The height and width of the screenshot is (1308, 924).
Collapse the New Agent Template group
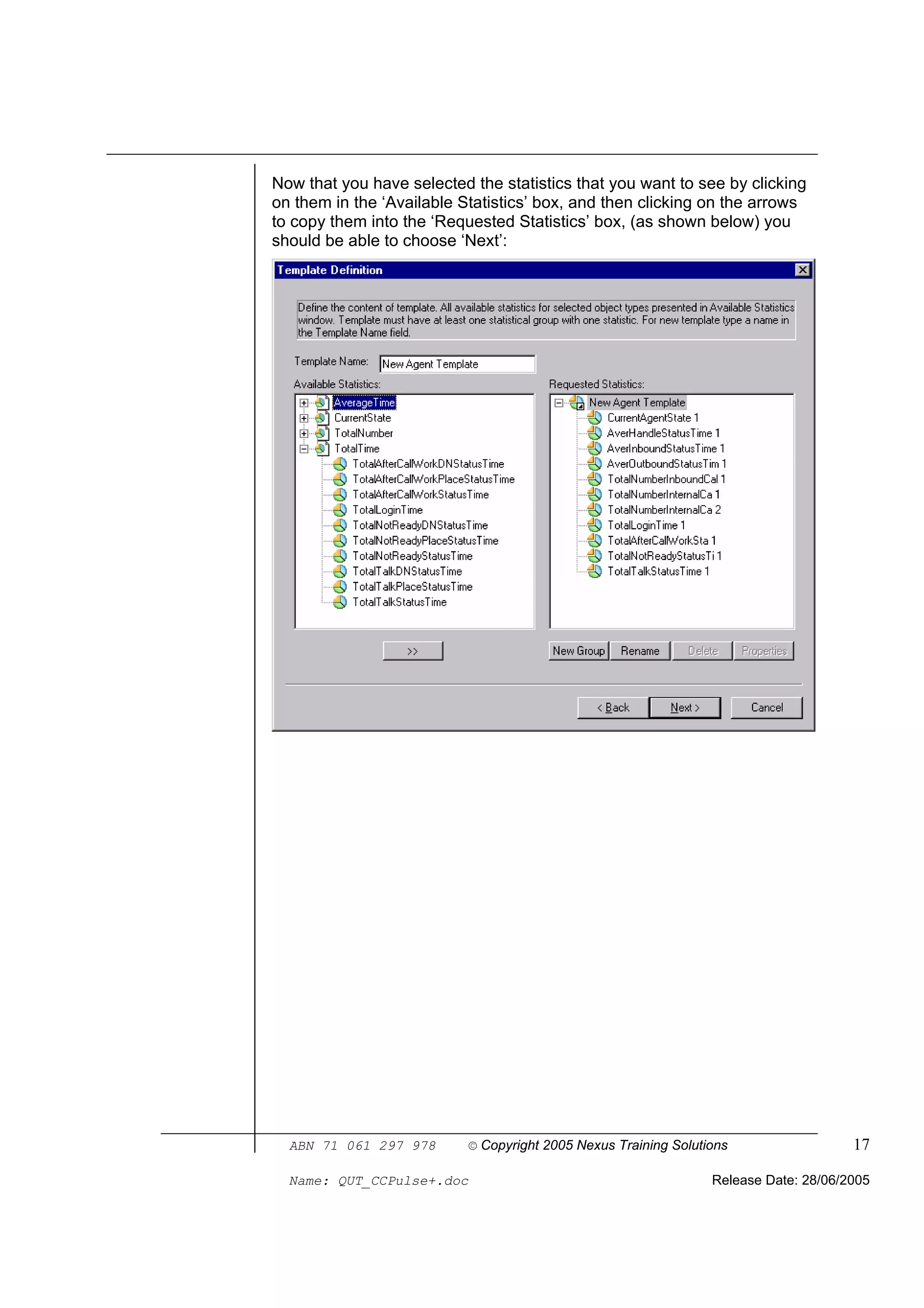[559, 403]
